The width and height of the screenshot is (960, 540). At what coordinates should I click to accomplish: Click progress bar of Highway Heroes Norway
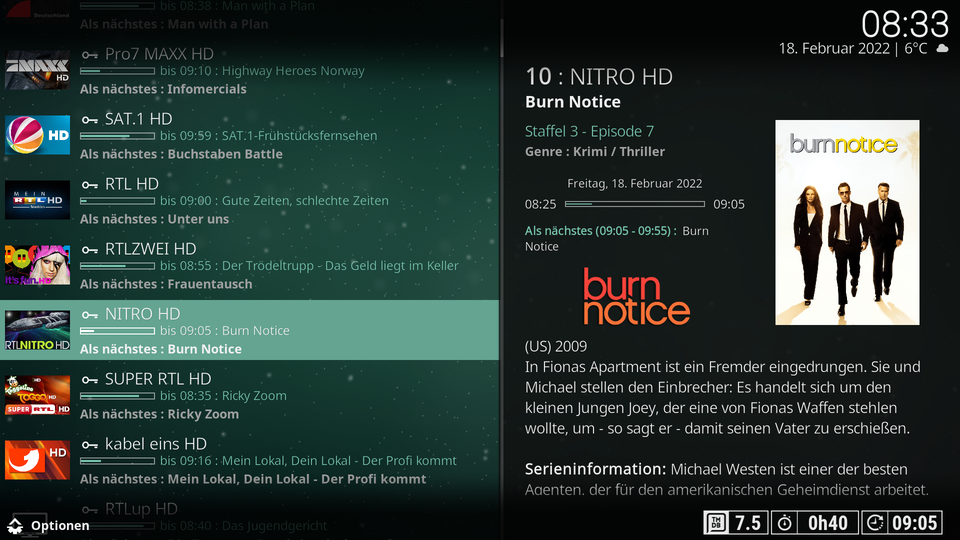pos(118,71)
